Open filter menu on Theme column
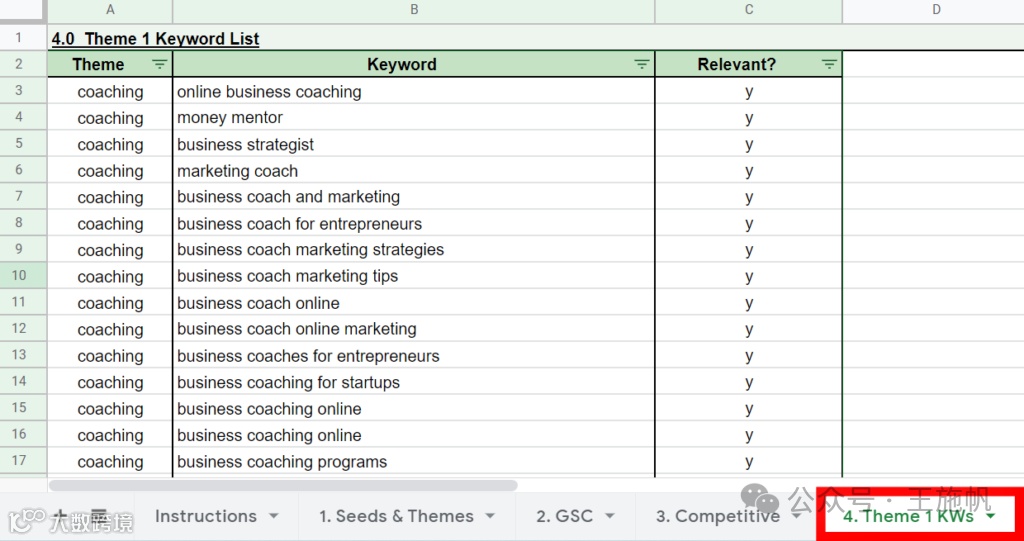 160,64
